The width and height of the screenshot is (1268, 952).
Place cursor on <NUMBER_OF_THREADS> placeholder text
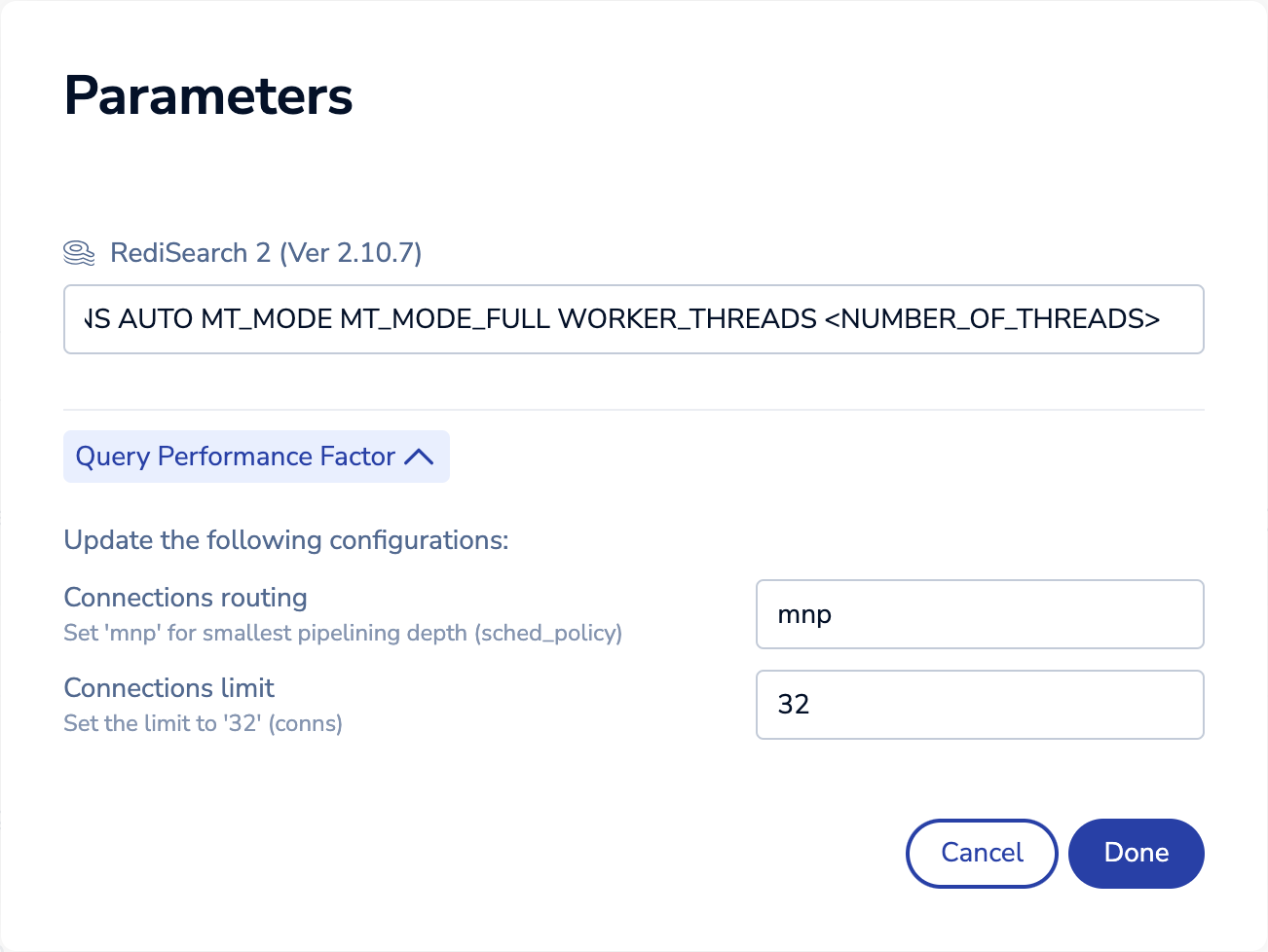[991, 319]
